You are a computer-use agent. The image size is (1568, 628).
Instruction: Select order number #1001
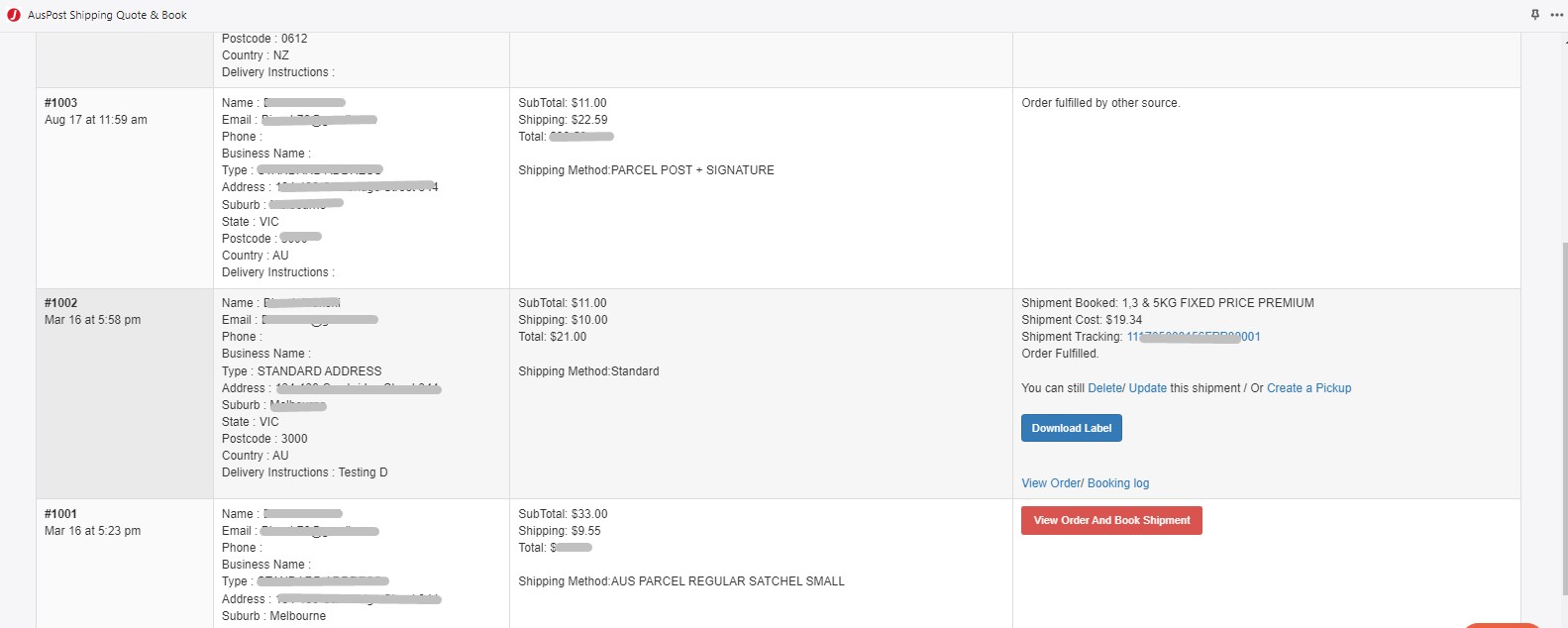(x=60, y=514)
